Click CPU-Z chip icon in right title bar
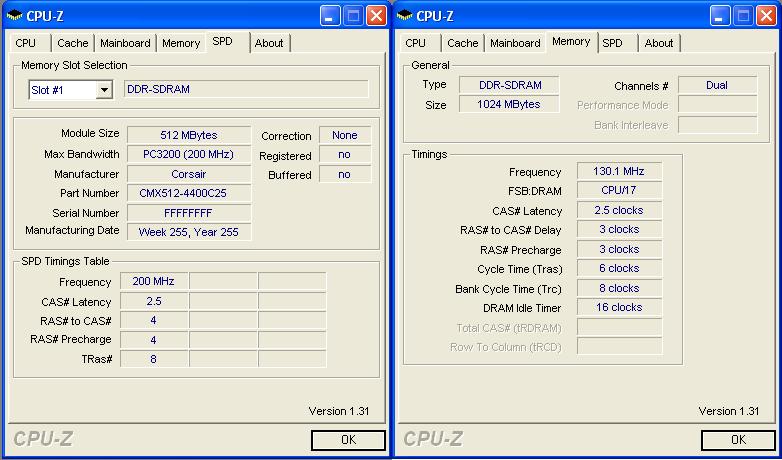 pyautogui.click(x=404, y=16)
